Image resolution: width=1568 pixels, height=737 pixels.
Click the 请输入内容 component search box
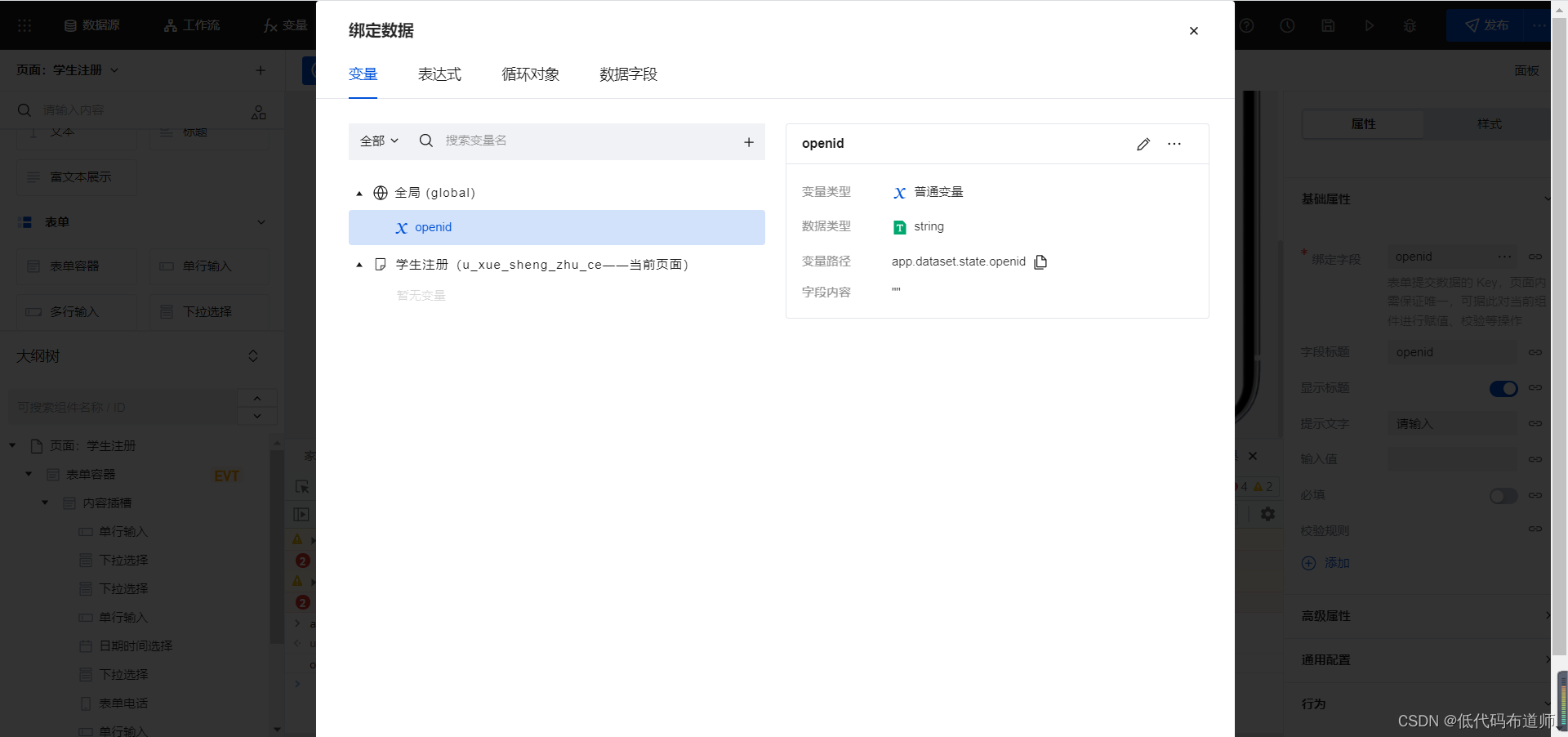pos(131,110)
